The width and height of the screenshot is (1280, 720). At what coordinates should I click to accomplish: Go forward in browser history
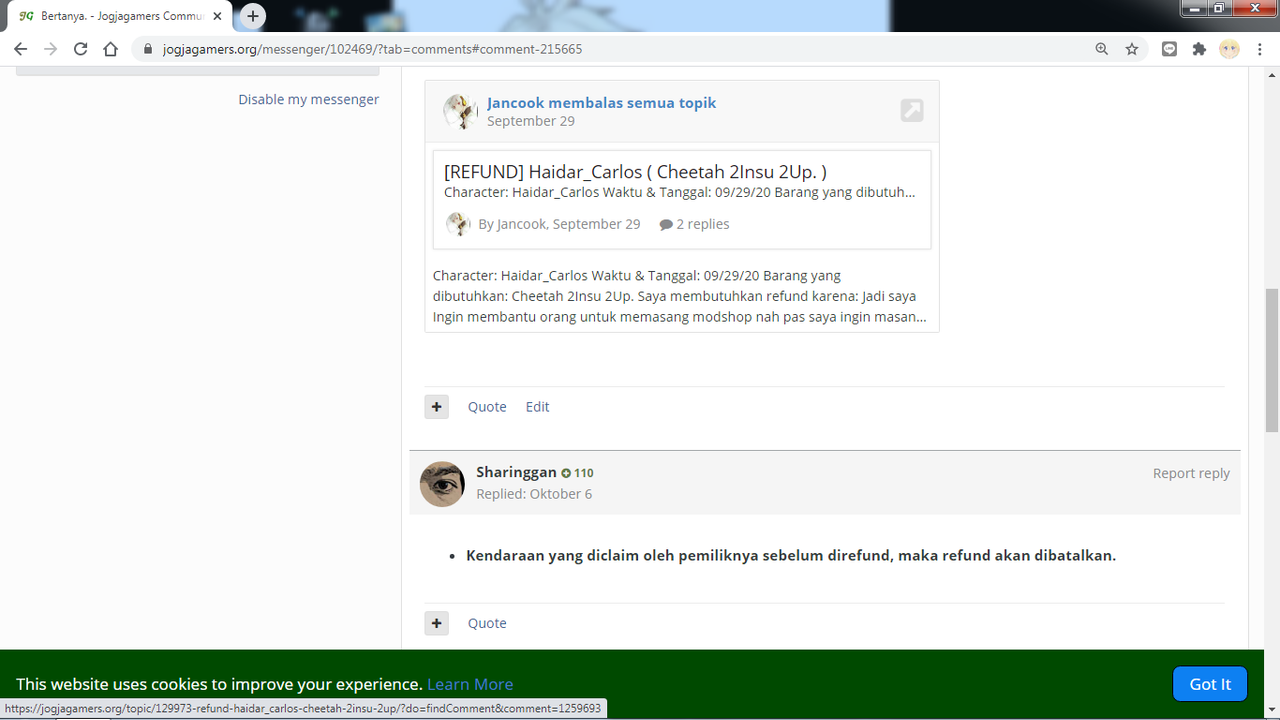click(50, 49)
